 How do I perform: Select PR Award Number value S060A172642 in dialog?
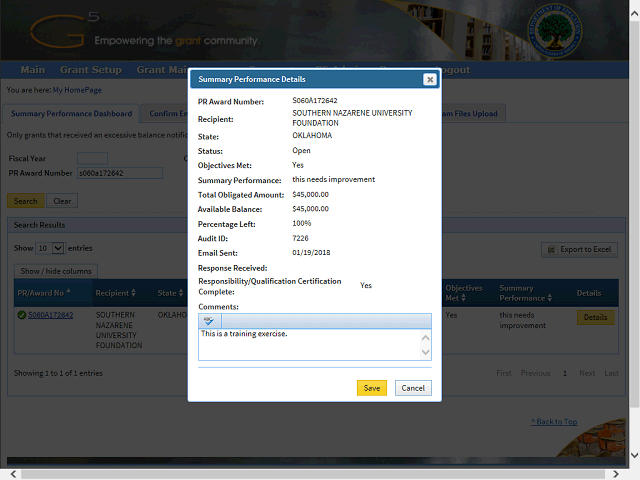(315, 101)
